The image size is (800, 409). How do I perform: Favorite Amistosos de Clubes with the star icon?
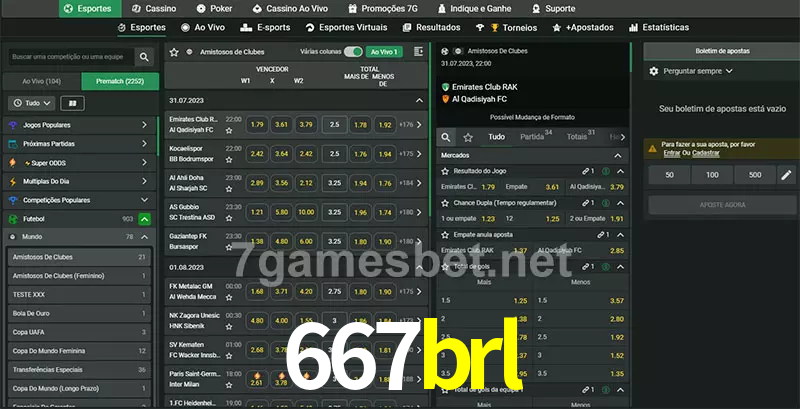pyautogui.click(x=174, y=51)
